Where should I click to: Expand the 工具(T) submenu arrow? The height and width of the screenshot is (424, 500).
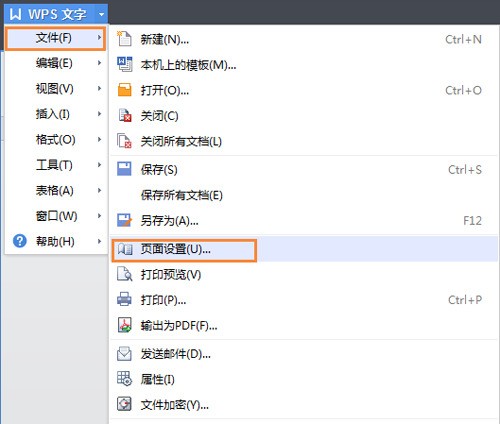[99, 165]
